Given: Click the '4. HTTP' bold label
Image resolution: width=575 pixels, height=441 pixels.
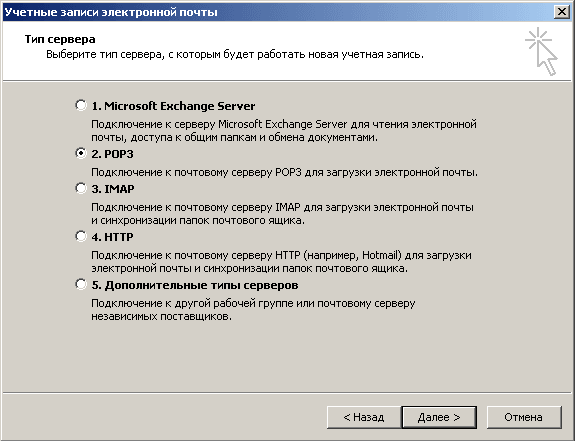Looking at the screenshot, I should [x=112, y=237].
